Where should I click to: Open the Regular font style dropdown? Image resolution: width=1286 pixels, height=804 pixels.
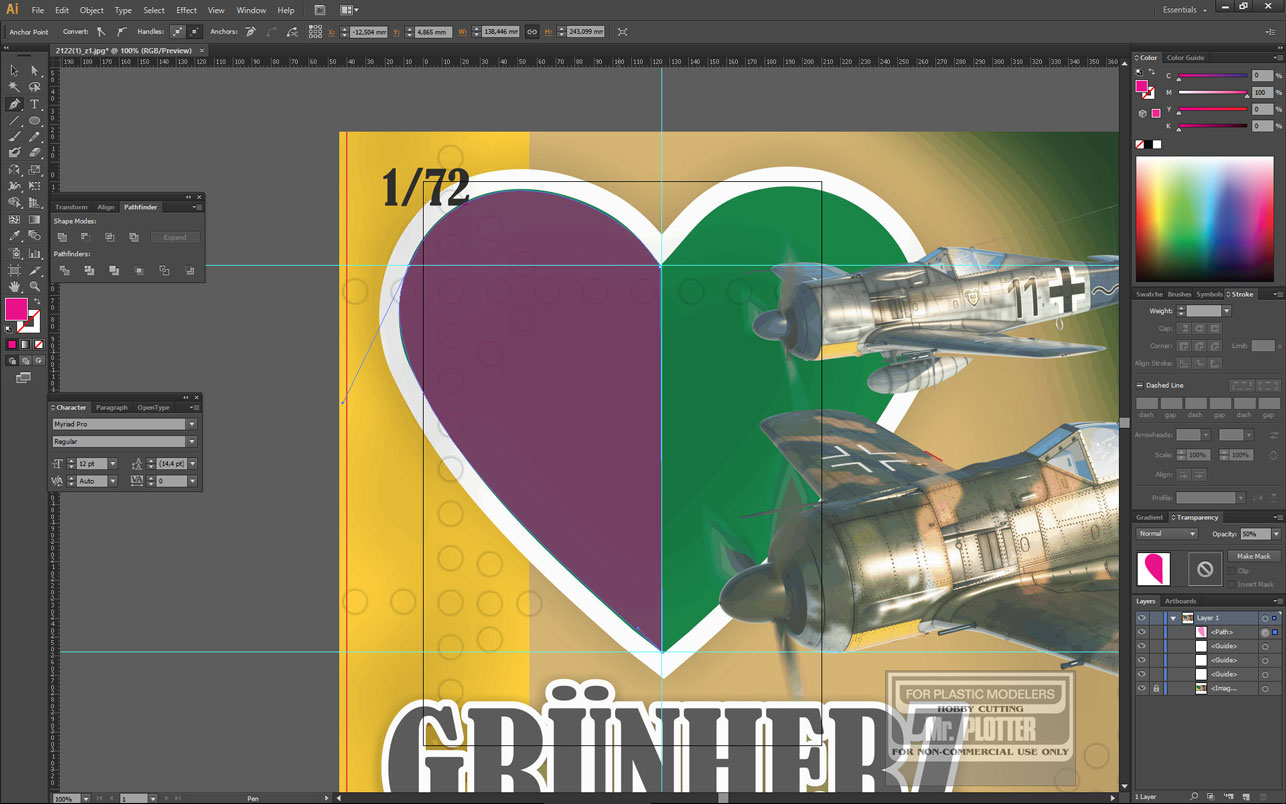pos(192,441)
